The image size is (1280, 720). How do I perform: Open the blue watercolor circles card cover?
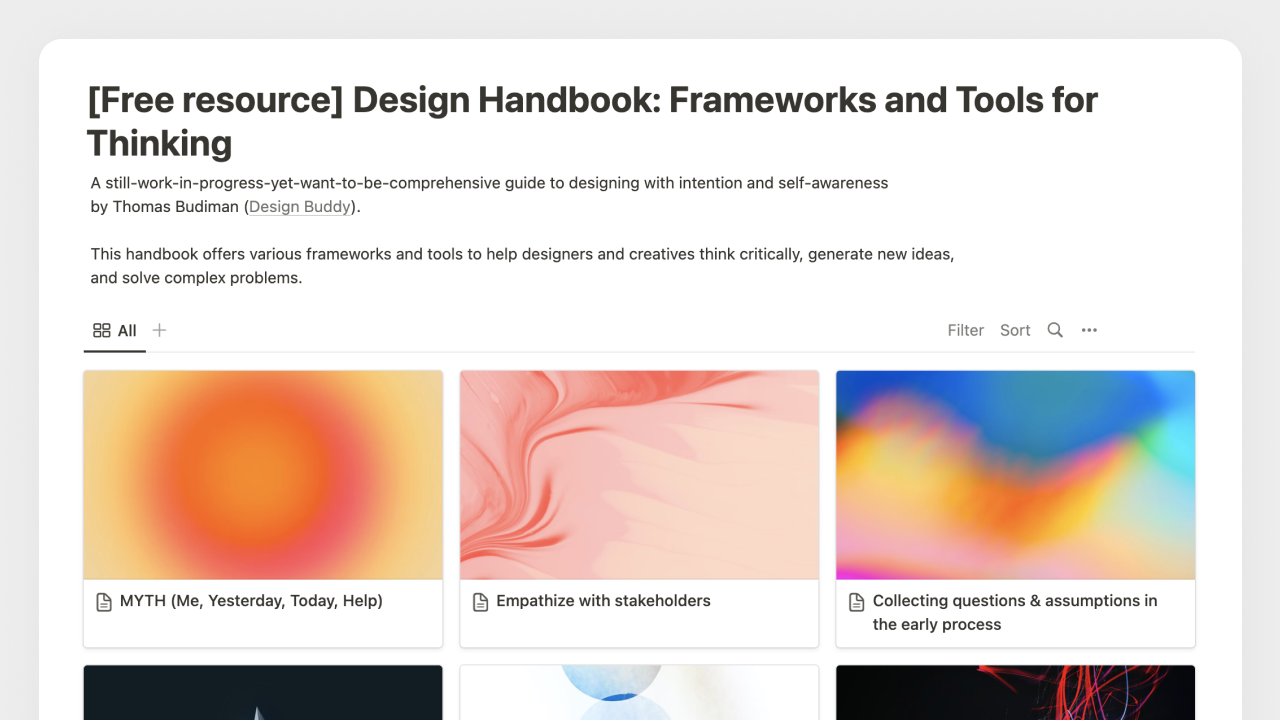point(639,693)
